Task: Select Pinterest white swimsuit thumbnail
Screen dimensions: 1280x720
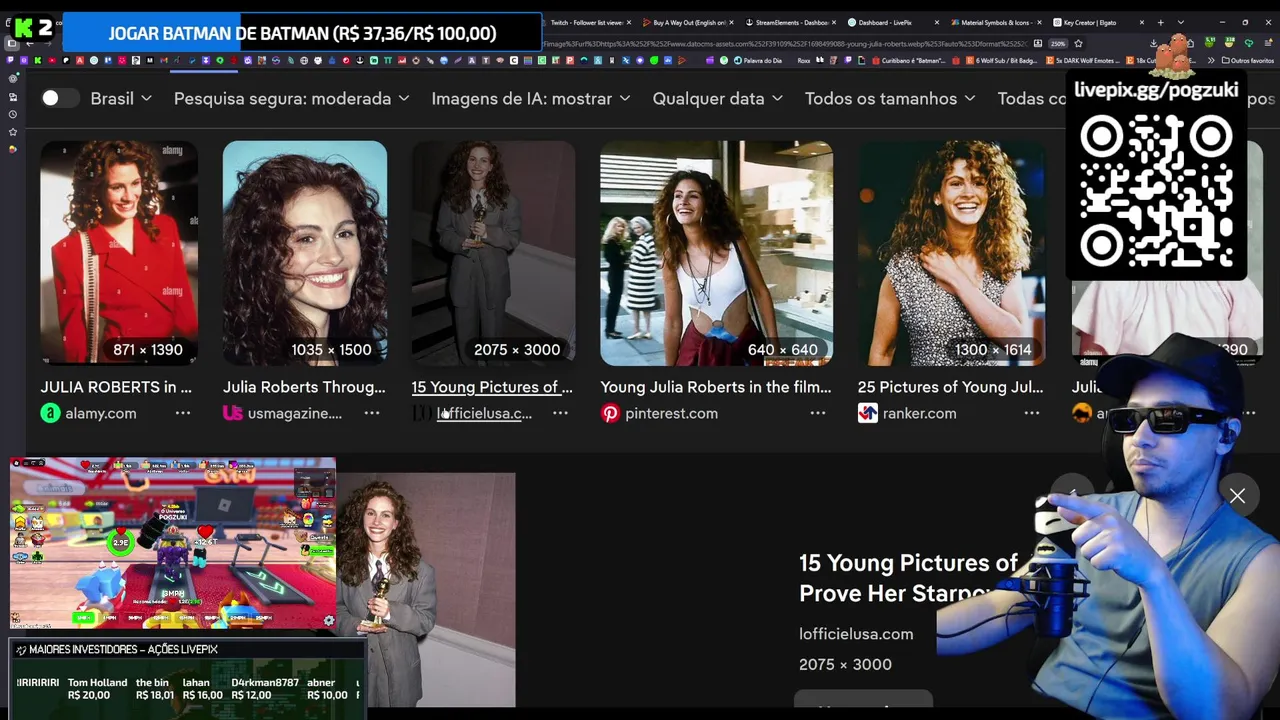Action: (x=716, y=253)
